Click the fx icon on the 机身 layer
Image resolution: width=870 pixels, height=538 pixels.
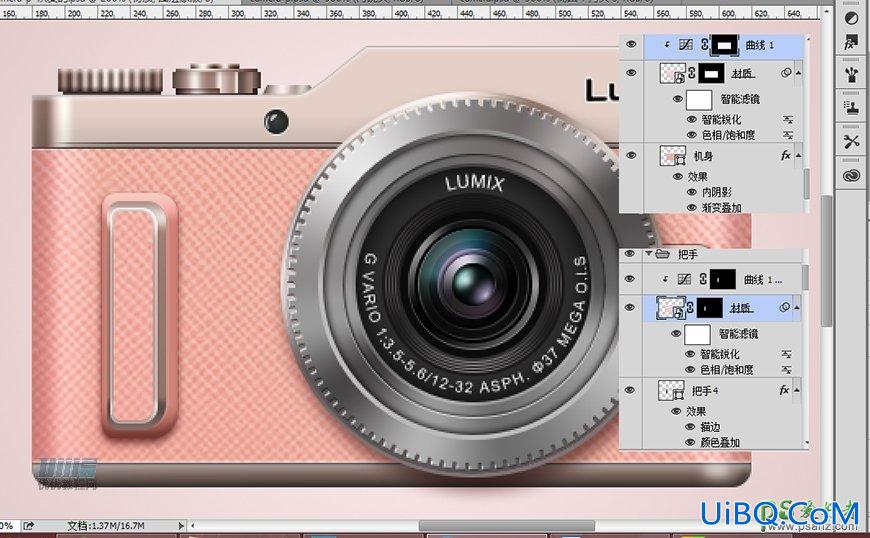(x=786, y=156)
